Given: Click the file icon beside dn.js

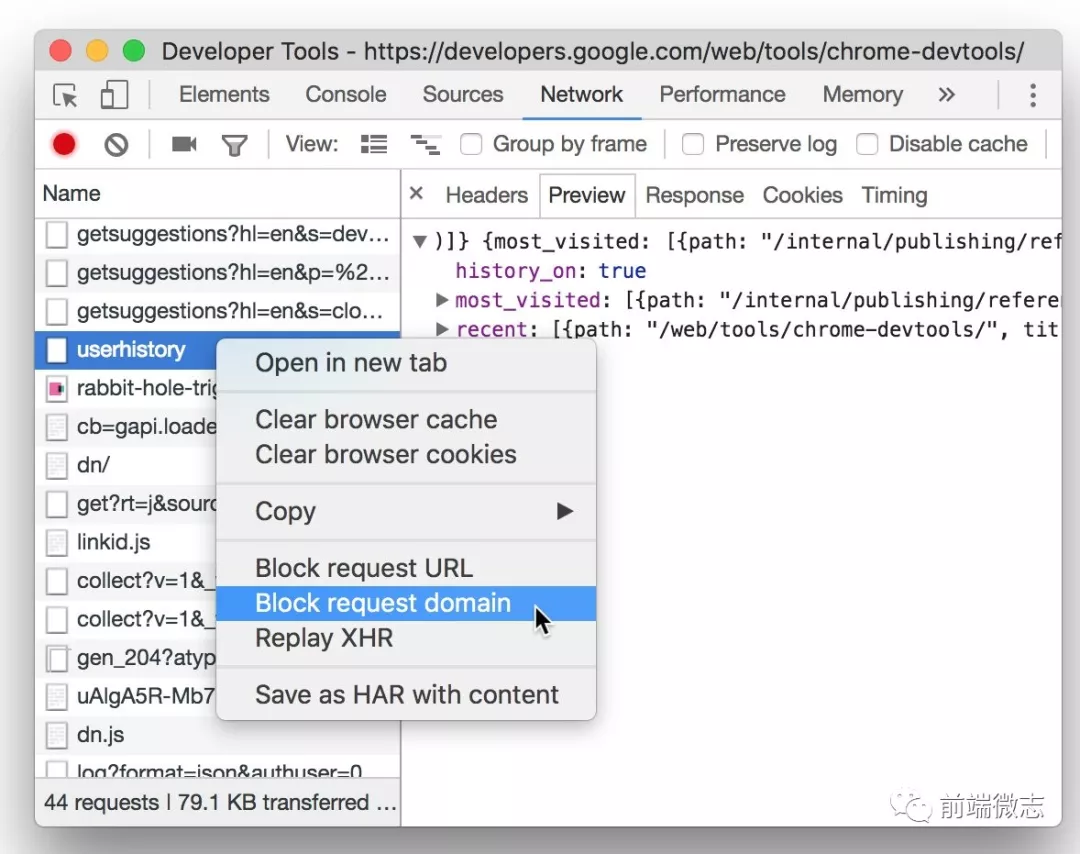Looking at the screenshot, I should 56,736.
